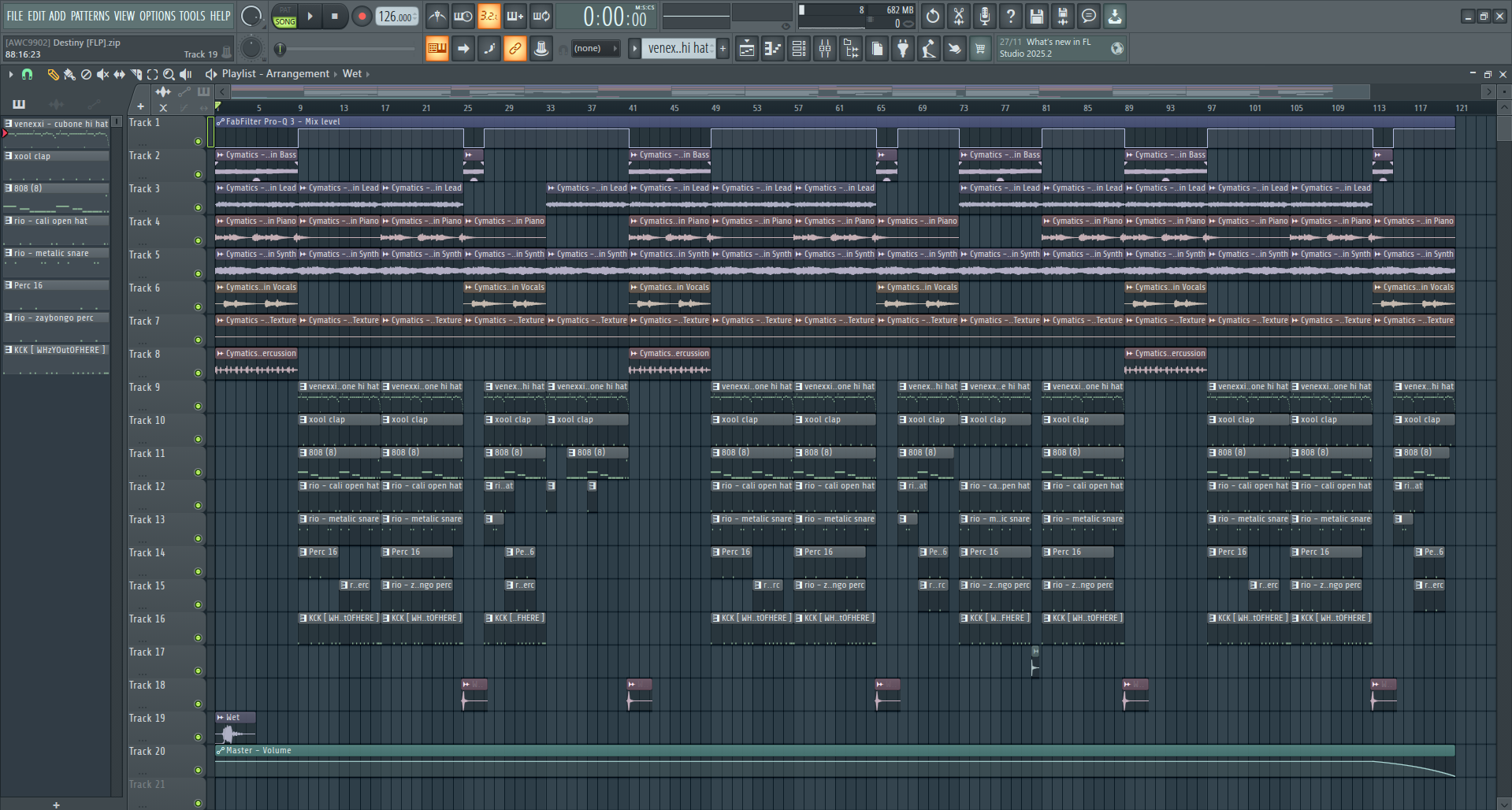Toggle the metronome button

pyautogui.click(x=437, y=16)
